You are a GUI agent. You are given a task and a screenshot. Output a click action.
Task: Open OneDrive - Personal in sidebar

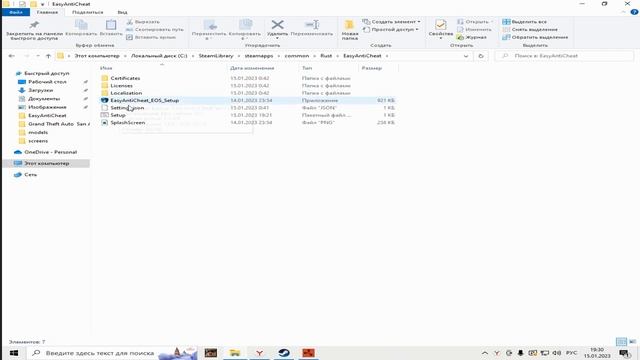click(x=50, y=152)
